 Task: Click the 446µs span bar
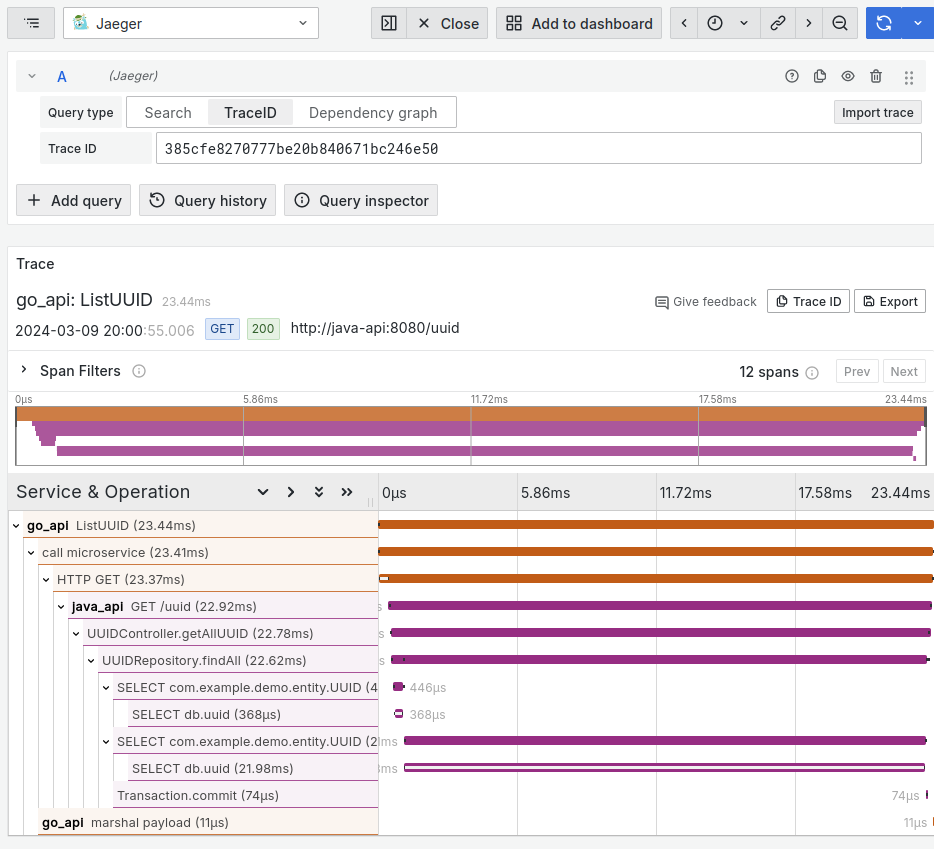[x=398, y=687]
